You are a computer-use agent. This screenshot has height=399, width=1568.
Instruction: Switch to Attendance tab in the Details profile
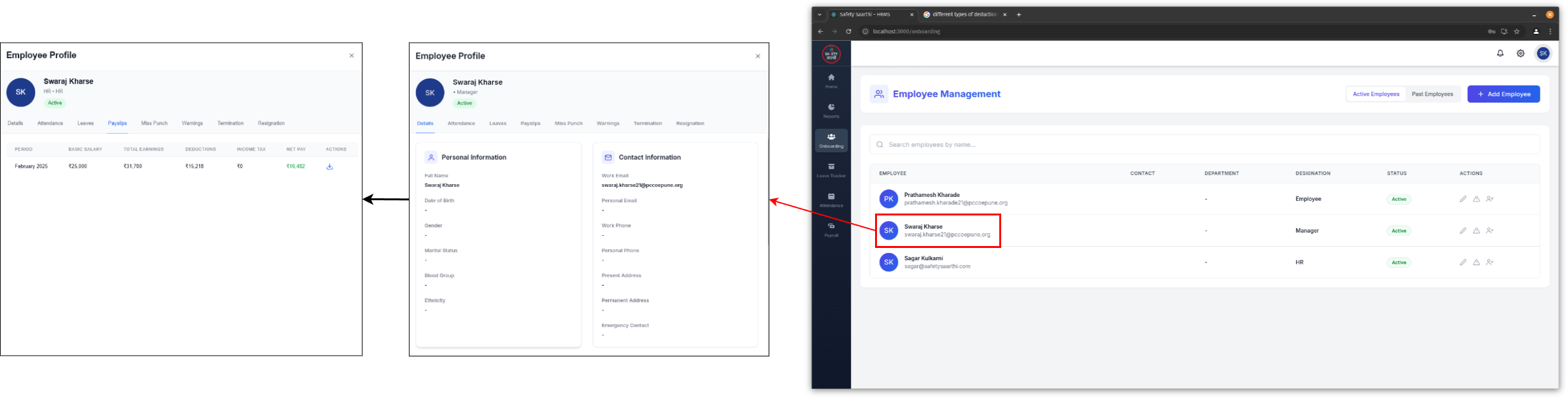461,124
